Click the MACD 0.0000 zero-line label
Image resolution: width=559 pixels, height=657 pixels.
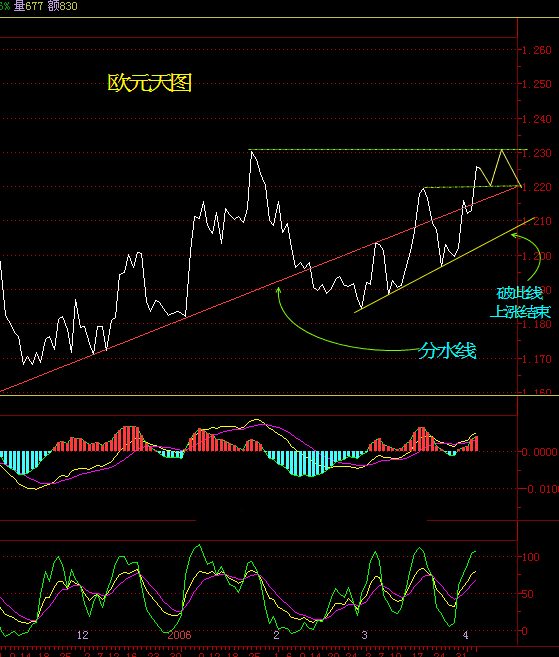540,452
